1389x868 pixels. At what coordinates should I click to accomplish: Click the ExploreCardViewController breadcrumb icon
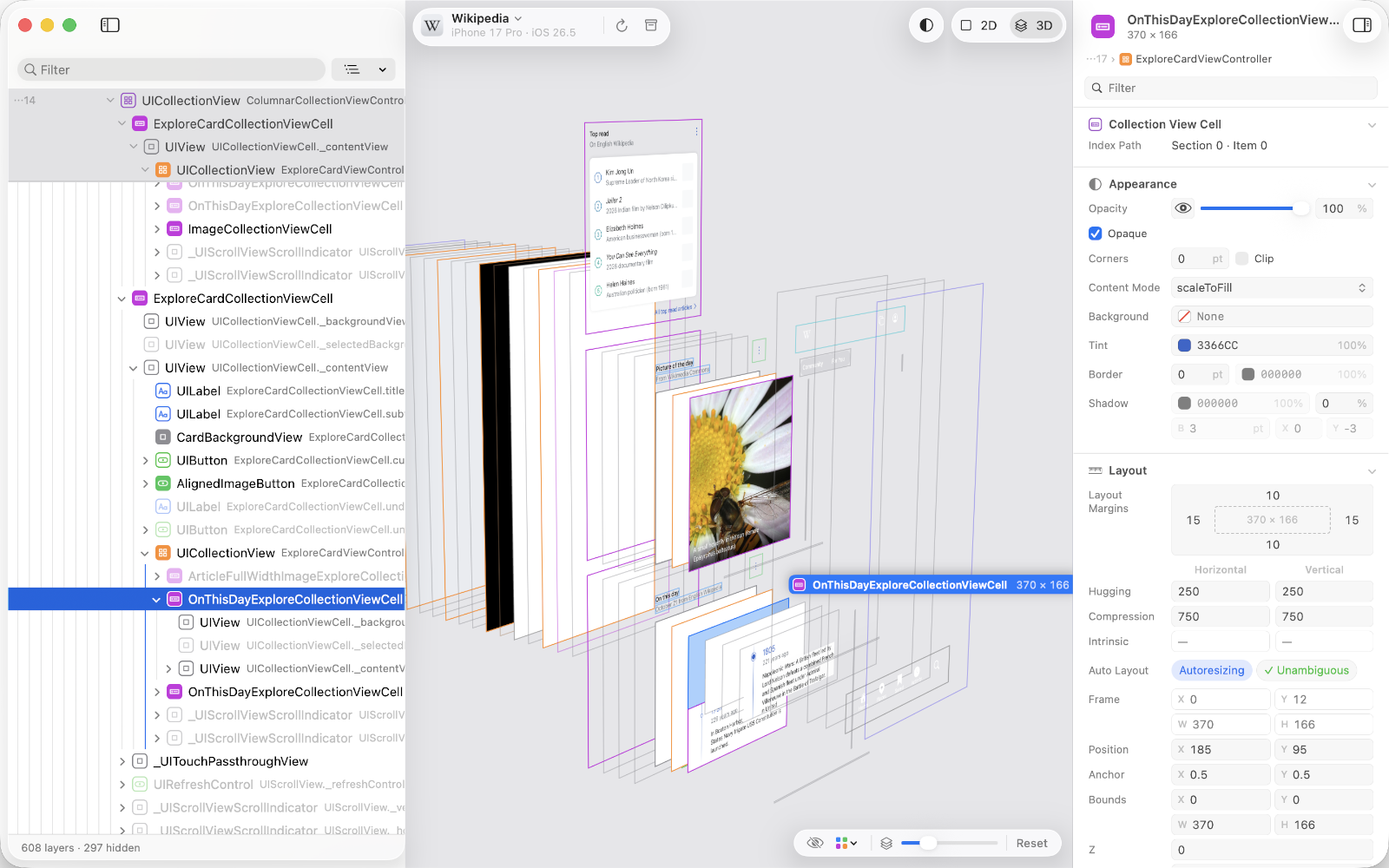click(1126, 59)
